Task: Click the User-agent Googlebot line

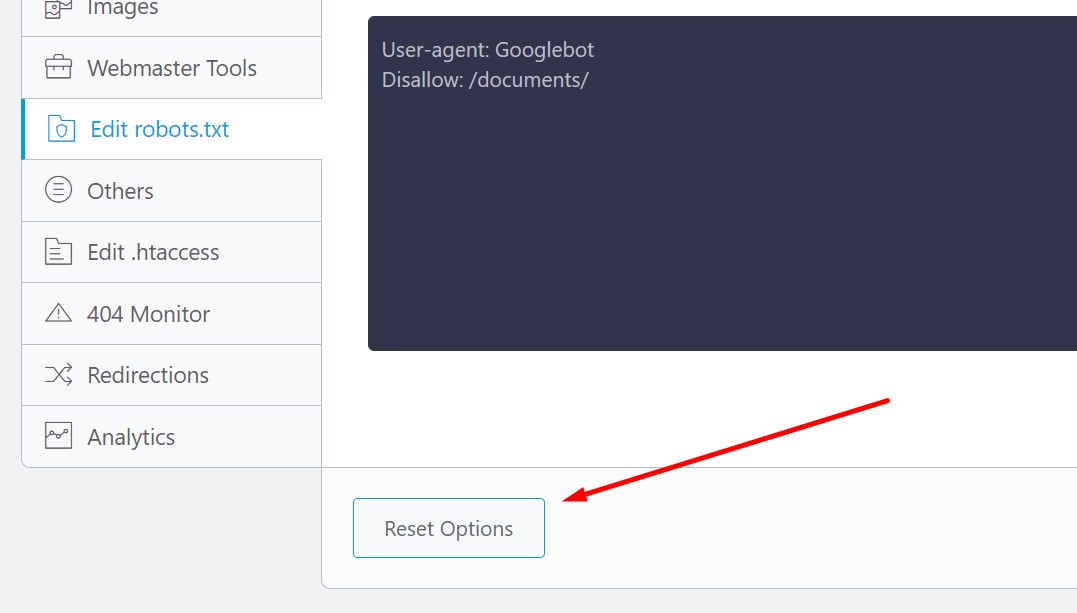Action: click(x=487, y=49)
